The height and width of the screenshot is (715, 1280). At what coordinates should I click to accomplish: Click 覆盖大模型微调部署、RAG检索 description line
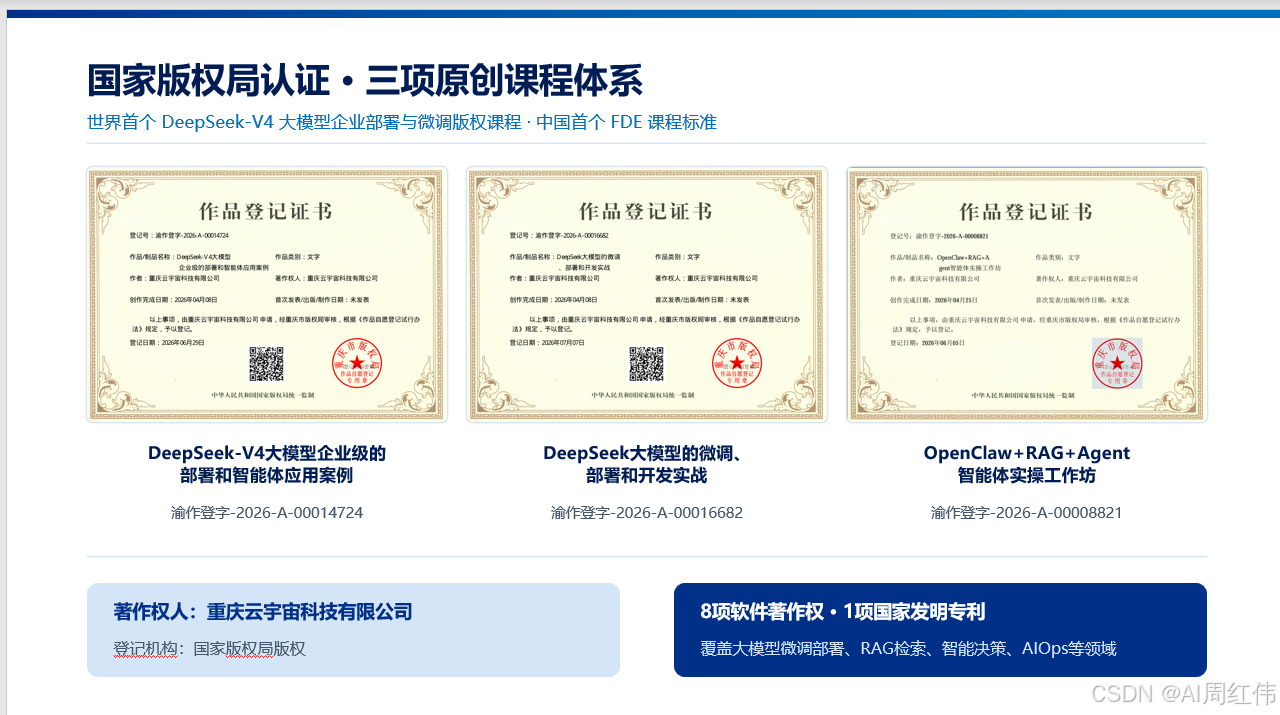[x=908, y=649]
